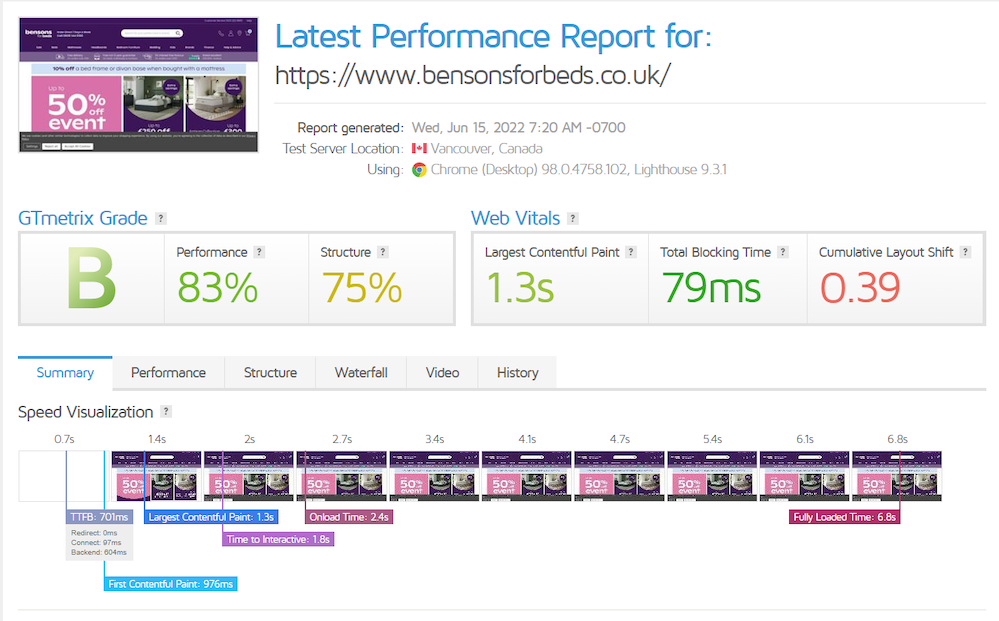Click the Speed Visualization heading
The height and width of the screenshot is (621, 999).
click(86, 412)
